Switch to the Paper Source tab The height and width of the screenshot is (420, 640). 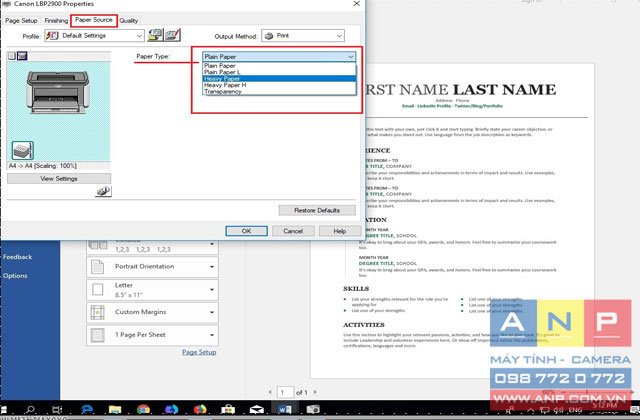pos(94,20)
